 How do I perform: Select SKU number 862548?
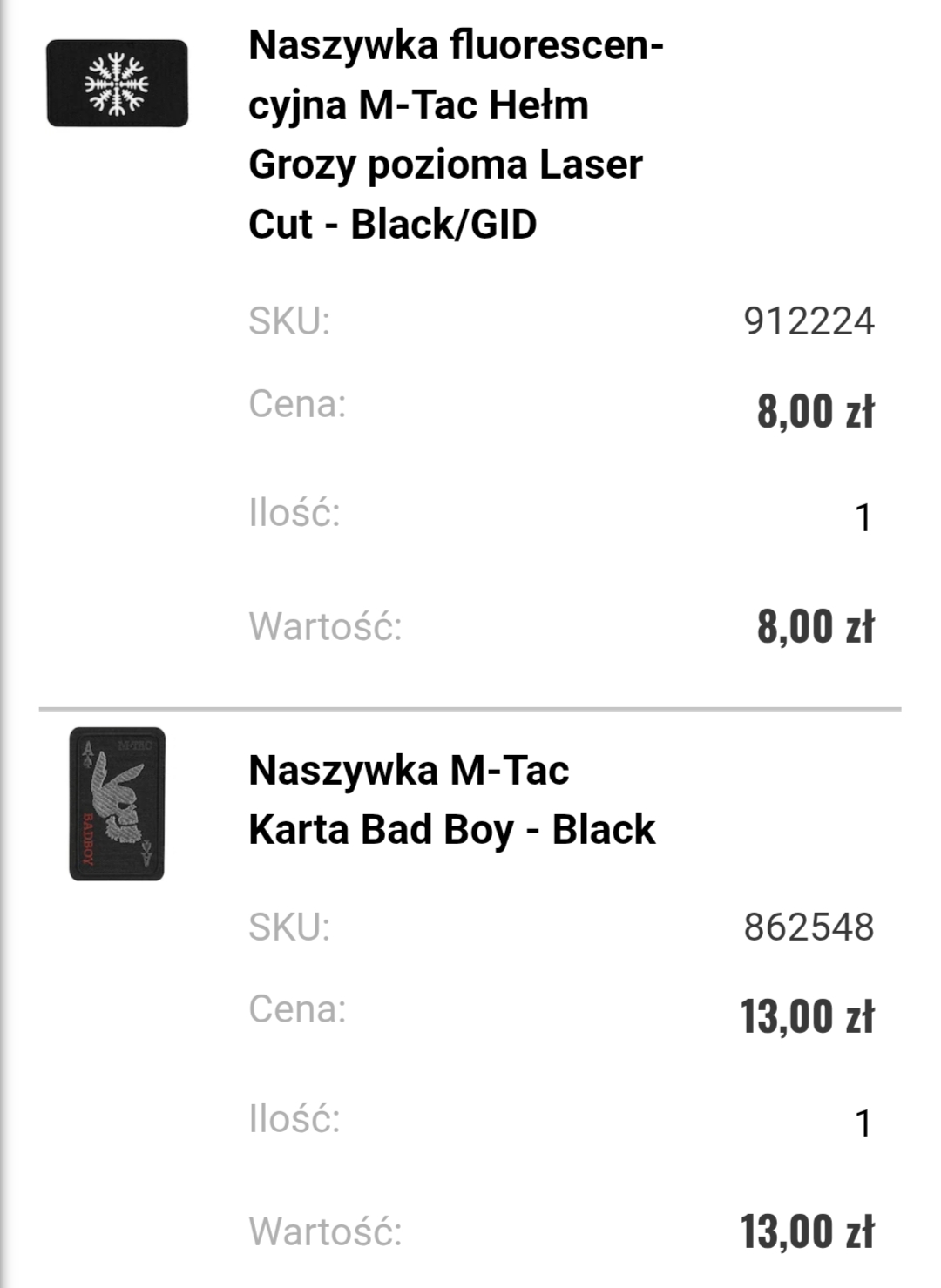pyautogui.click(x=809, y=927)
